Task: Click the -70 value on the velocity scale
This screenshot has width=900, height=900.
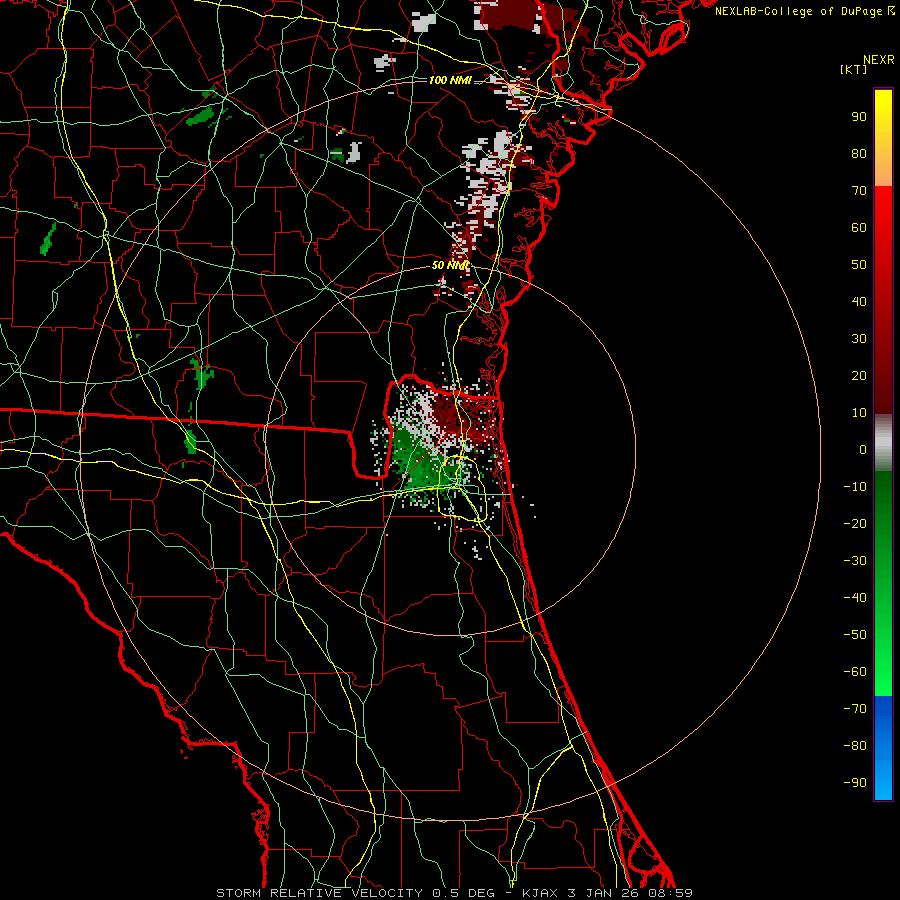Action: click(855, 709)
